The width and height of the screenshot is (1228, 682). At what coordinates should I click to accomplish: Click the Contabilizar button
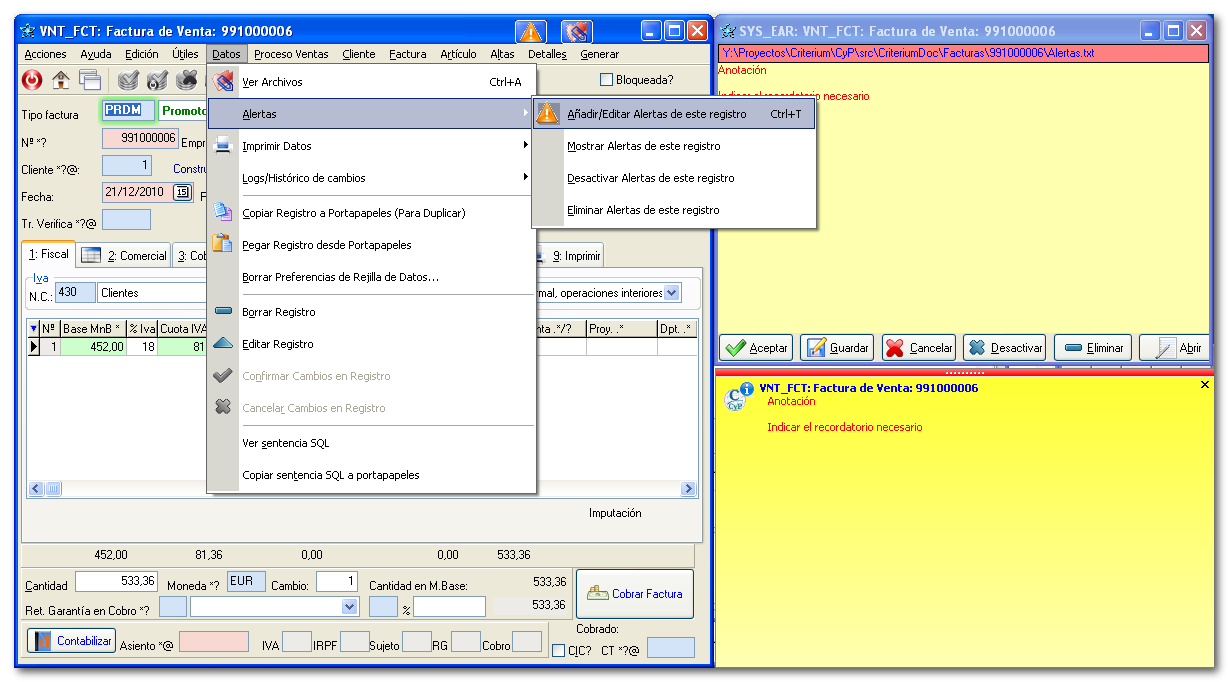(71, 641)
